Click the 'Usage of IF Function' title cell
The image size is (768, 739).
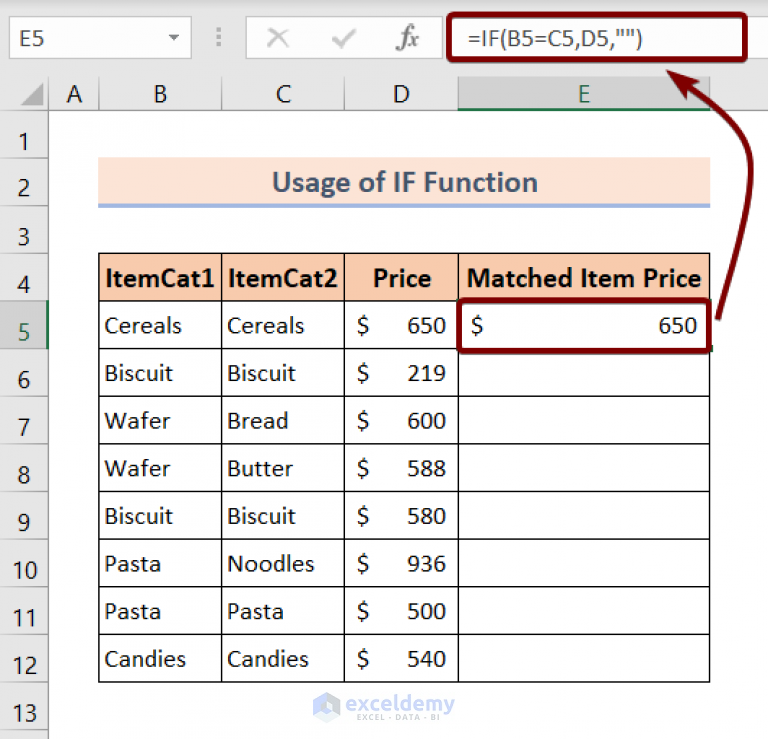404,182
